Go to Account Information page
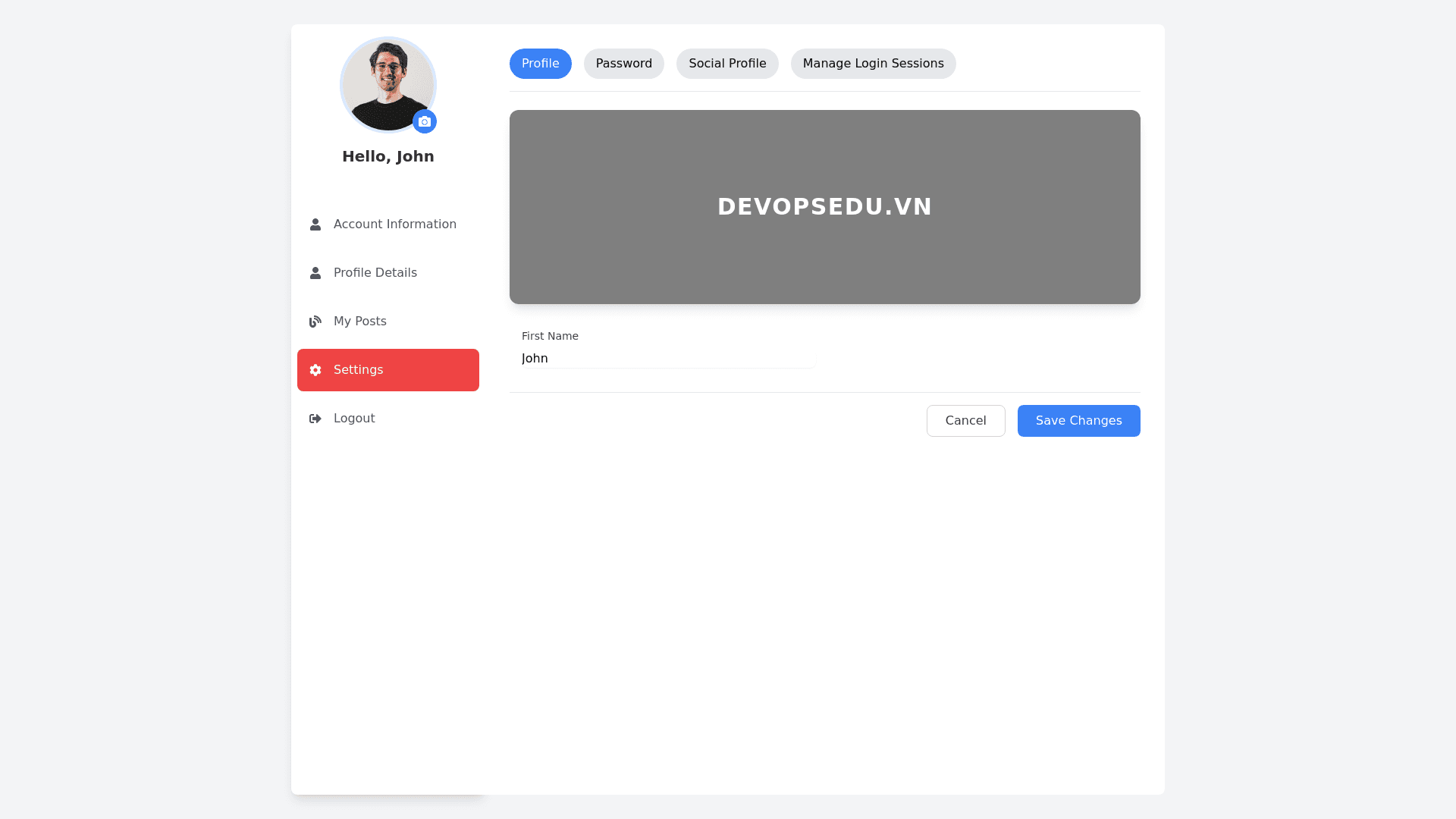Viewport: 1456px width, 819px height. 394,224
